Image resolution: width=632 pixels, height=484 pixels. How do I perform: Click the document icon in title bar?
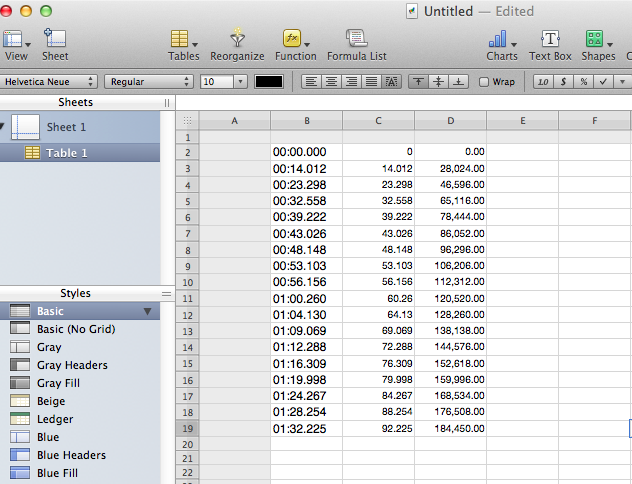pyautogui.click(x=412, y=11)
